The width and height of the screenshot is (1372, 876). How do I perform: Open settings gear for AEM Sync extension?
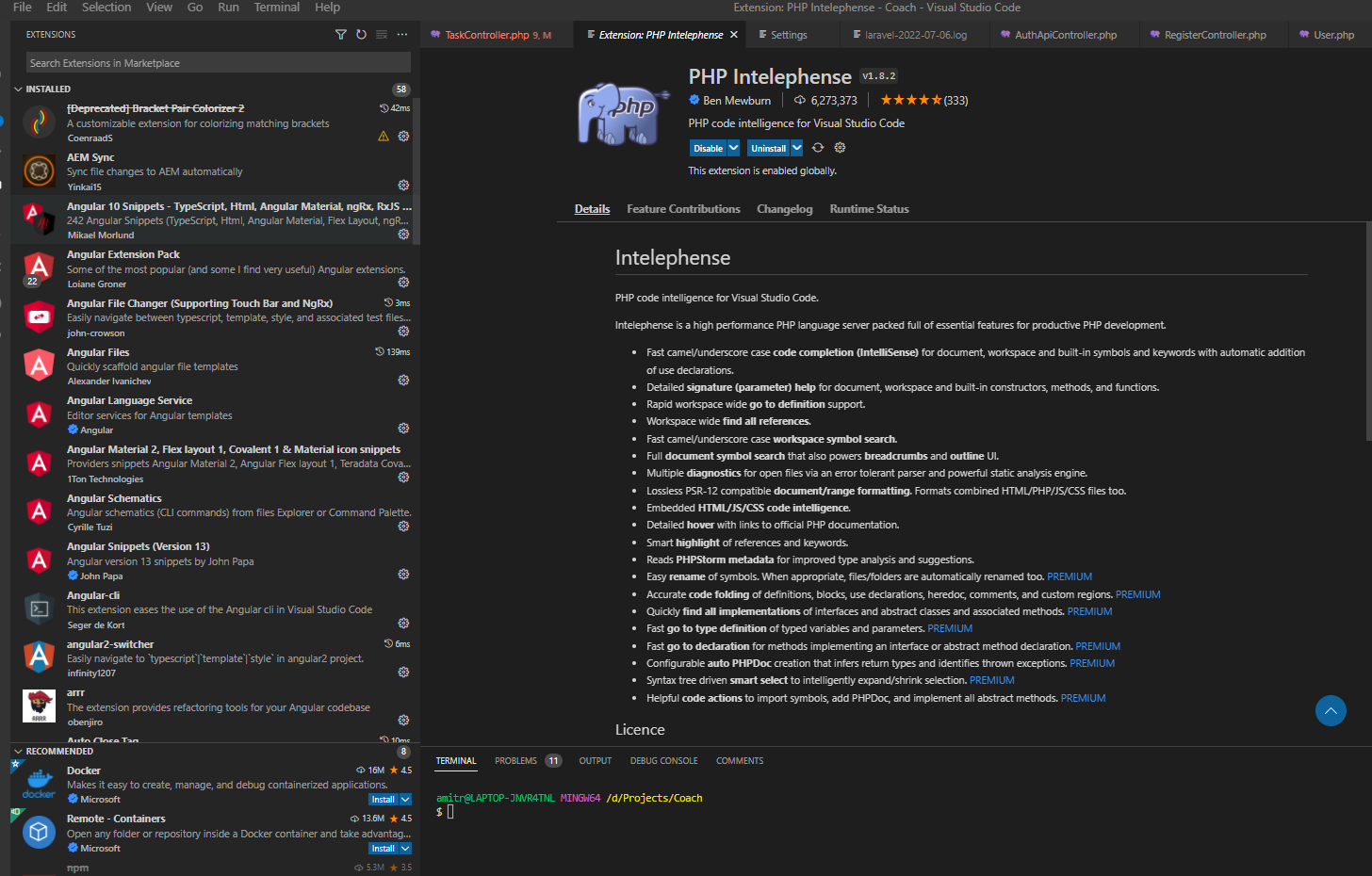(403, 185)
